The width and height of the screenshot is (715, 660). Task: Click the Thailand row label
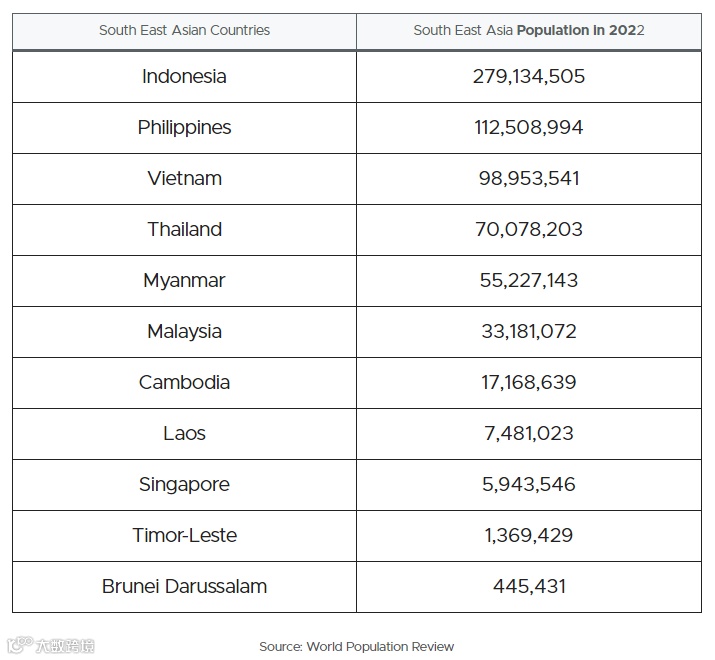[184, 229]
